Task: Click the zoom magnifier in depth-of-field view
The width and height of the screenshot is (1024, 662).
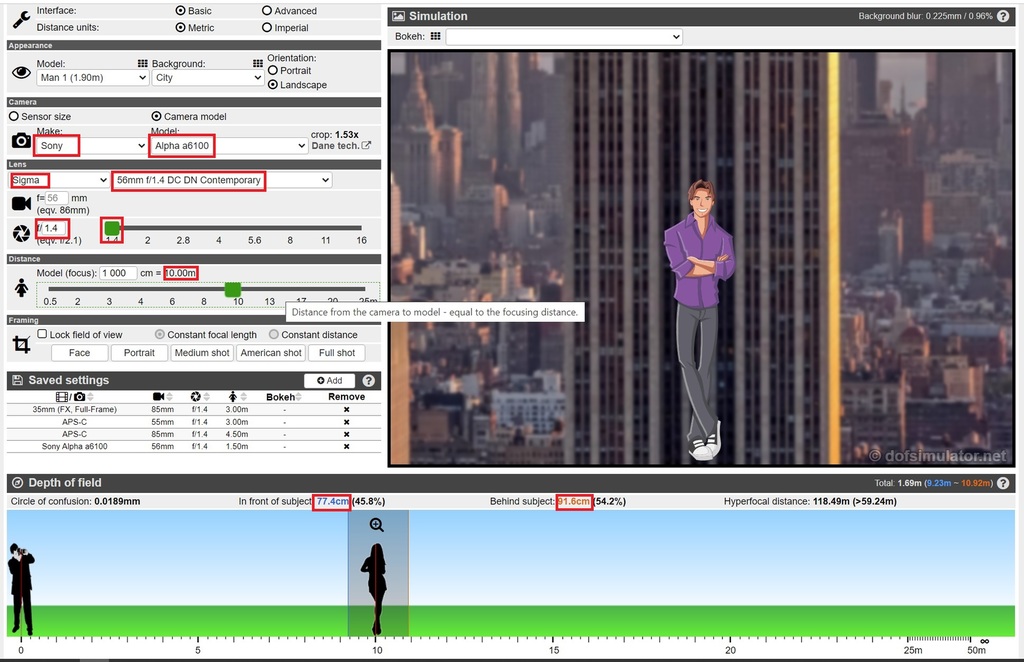Action: click(x=377, y=525)
